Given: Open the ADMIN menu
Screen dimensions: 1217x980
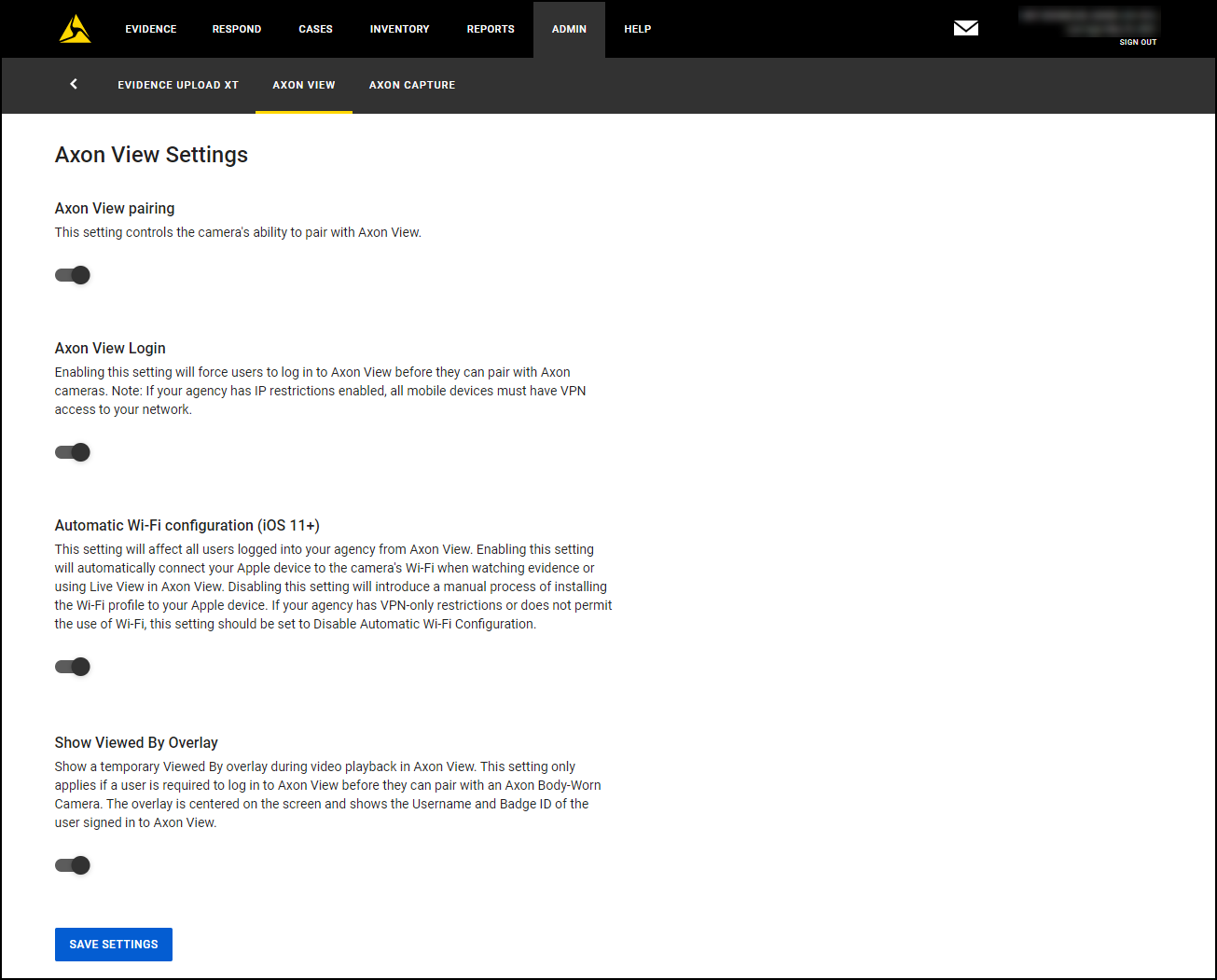Looking at the screenshot, I should click(569, 28).
